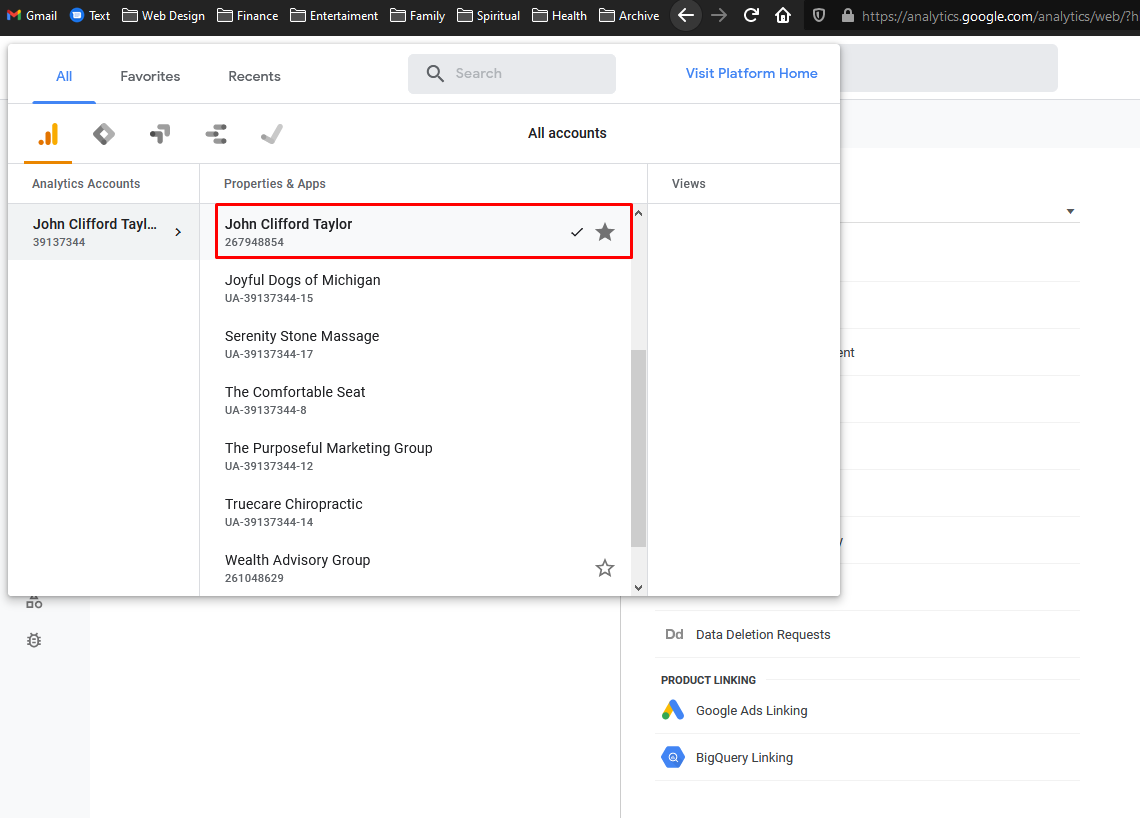Select the Tag Manager product icon
The image size is (1140, 818).
[x=104, y=135]
